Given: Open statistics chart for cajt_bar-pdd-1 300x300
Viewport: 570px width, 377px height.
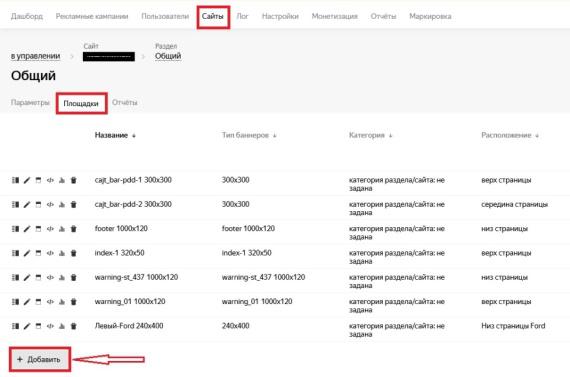Looking at the screenshot, I should [x=62, y=180].
